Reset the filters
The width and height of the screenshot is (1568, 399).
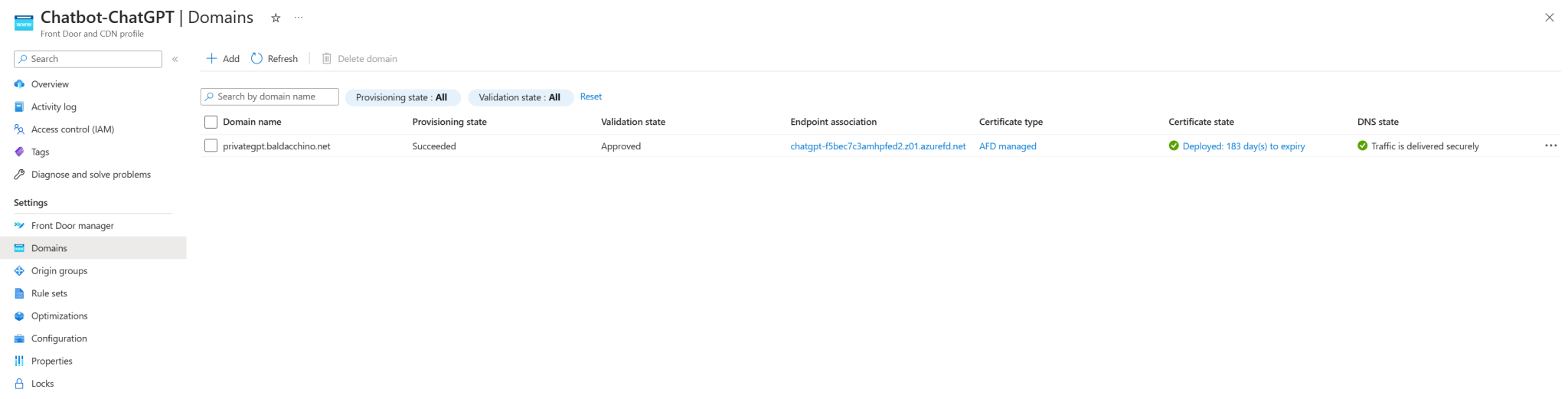click(x=591, y=96)
